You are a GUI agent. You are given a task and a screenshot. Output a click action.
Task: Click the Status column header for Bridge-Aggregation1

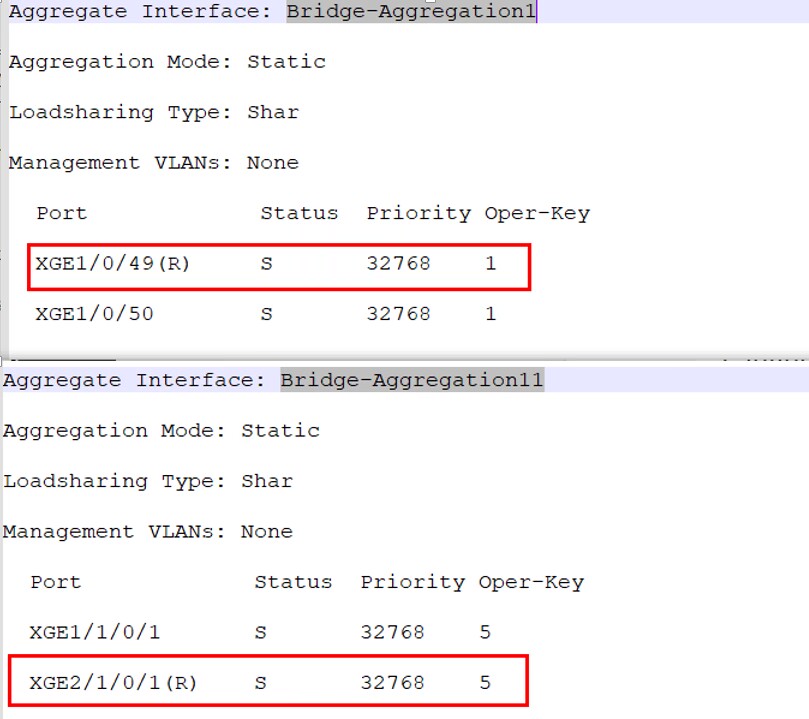point(299,213)
